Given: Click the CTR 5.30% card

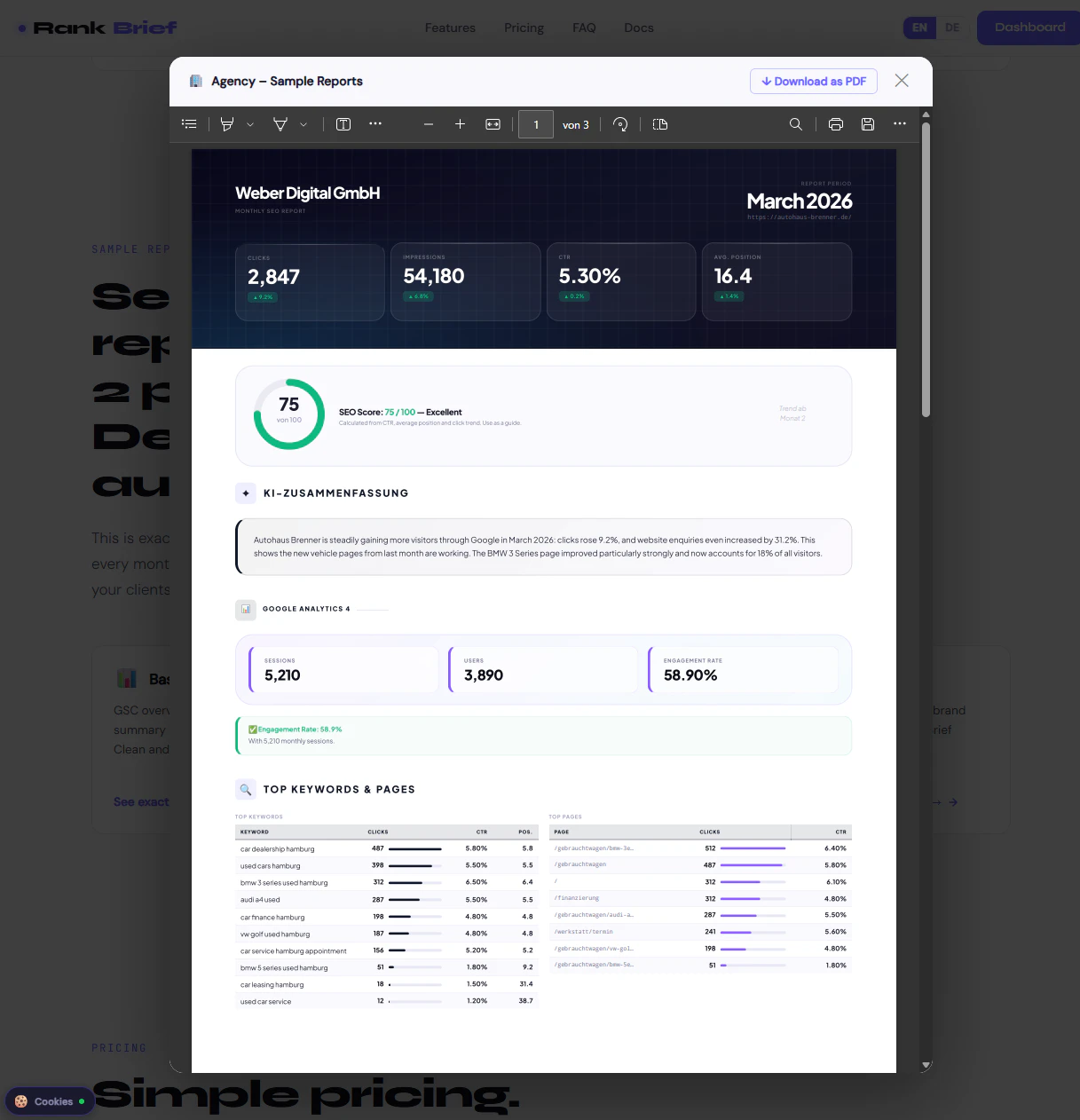Looking at the screenshot, I should coord(621,281).
